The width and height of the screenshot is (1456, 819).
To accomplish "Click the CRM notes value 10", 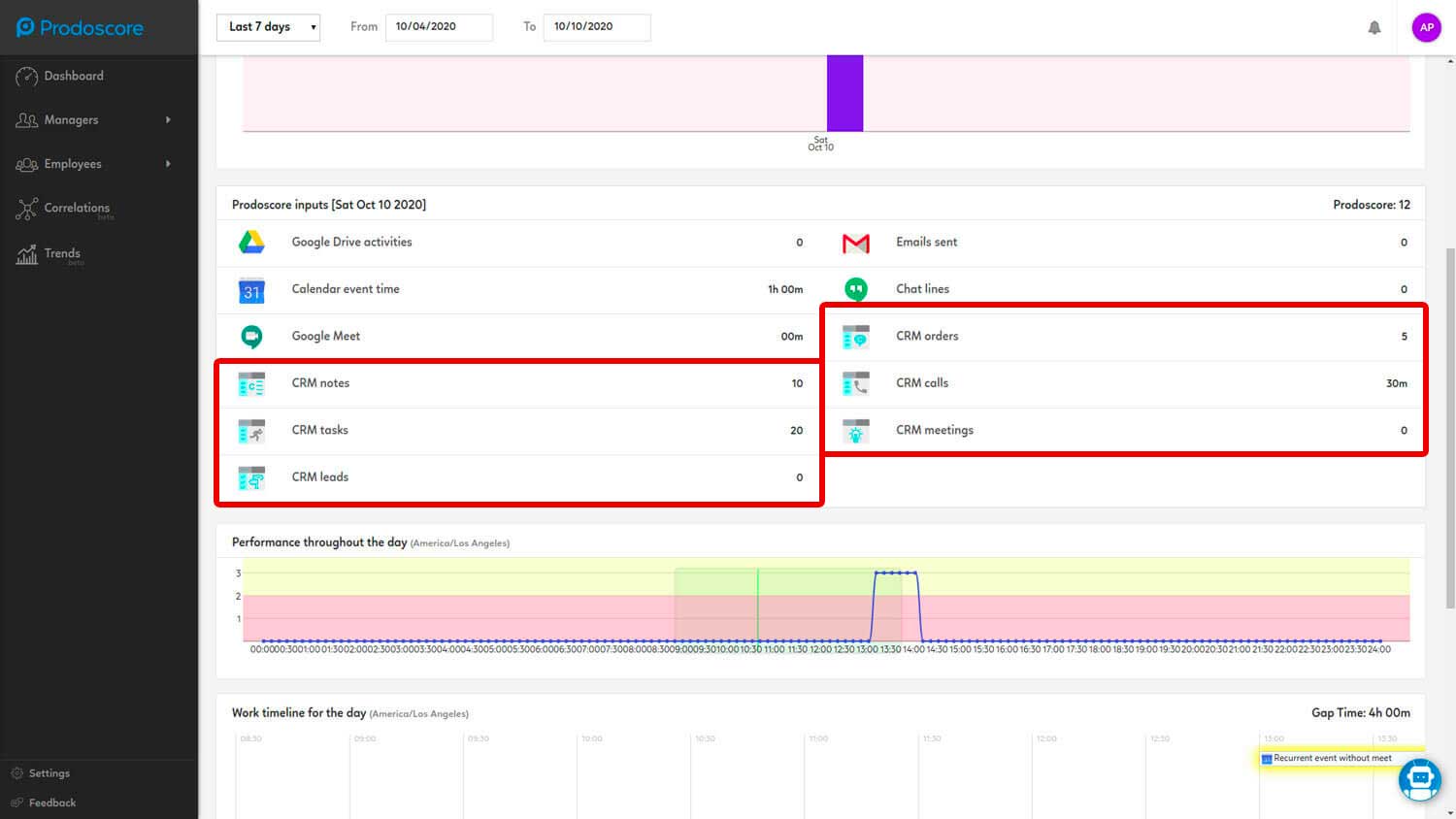I will pyautogui.click(x=797, y=383).
